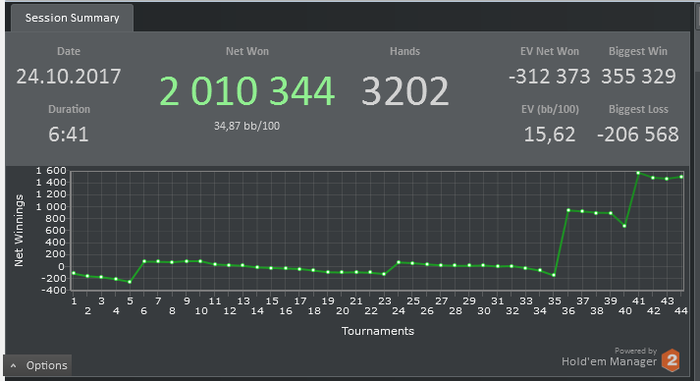Click the graph peak point at tournament 41
Screen dimensions: 700x381
tap(638, 173)
